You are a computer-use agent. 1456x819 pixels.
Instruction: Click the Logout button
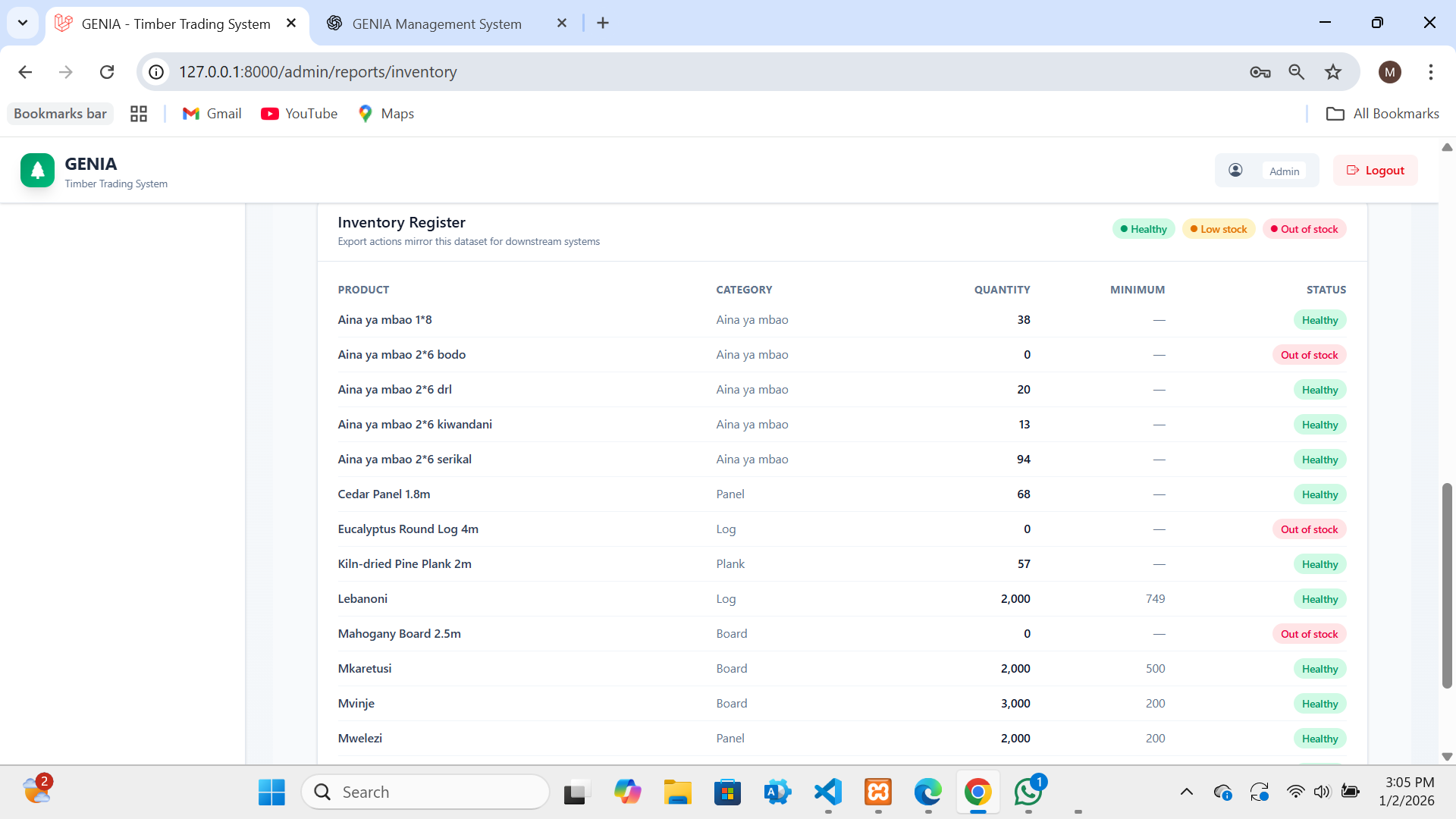coord(1375,170)
